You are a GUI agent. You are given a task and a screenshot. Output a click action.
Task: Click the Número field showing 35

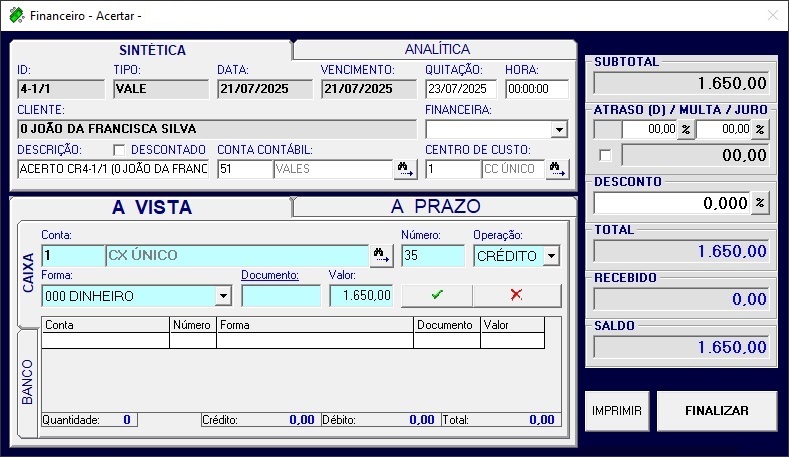click(x=433, y=256)
